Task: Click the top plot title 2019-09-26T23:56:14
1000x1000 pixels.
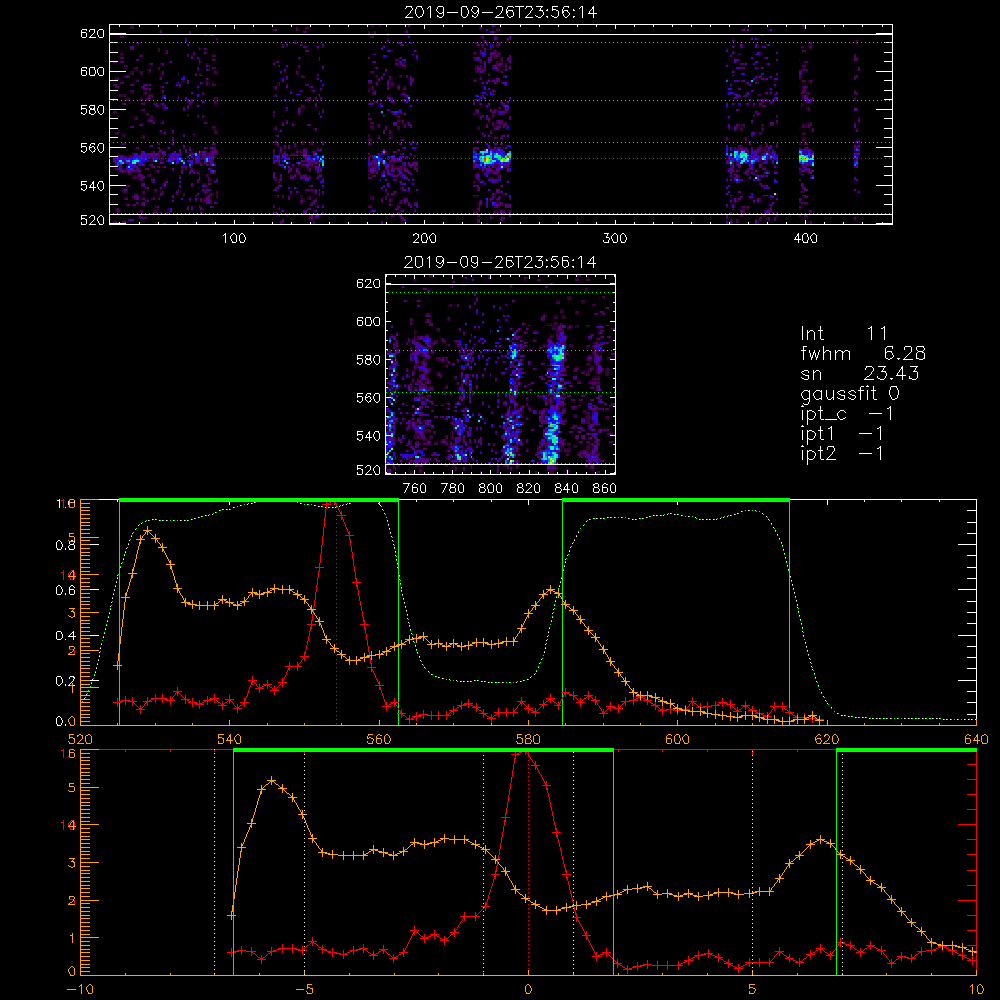Action: click(x=501, y=12)
